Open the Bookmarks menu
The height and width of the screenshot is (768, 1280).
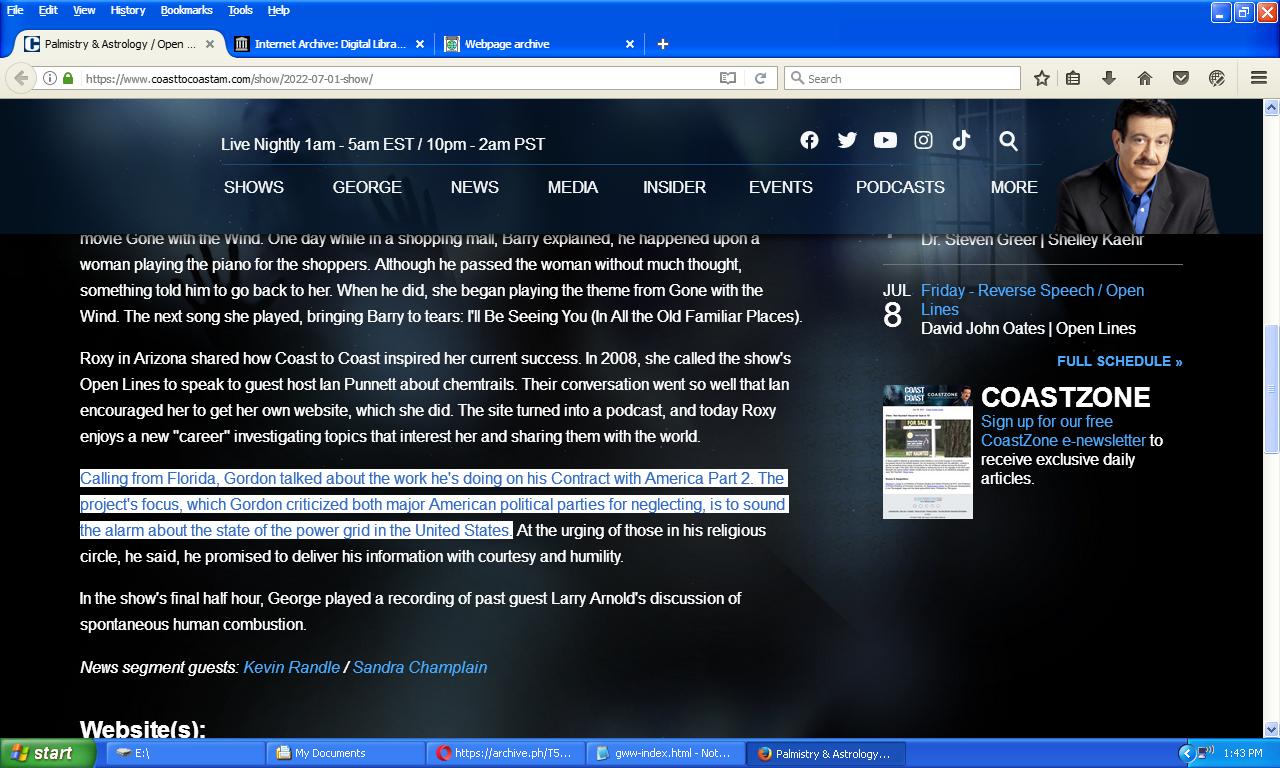[186, 10]
